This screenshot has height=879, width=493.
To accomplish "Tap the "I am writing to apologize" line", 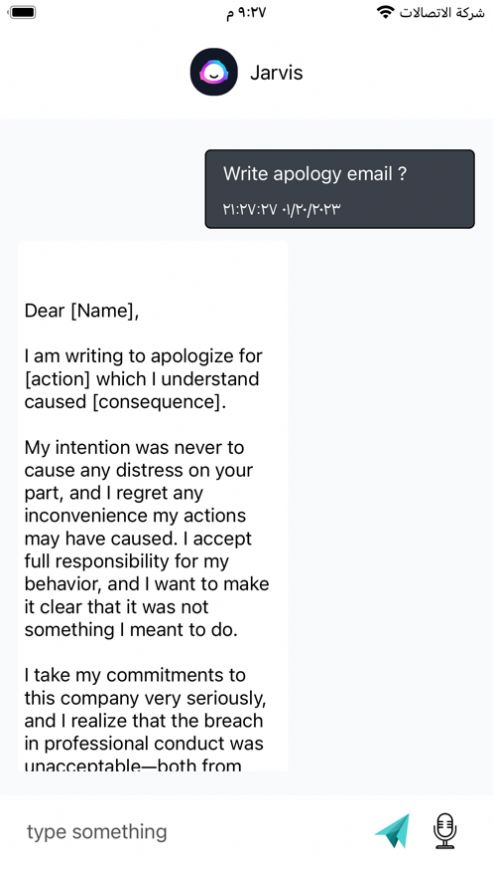I will (143, 356).
